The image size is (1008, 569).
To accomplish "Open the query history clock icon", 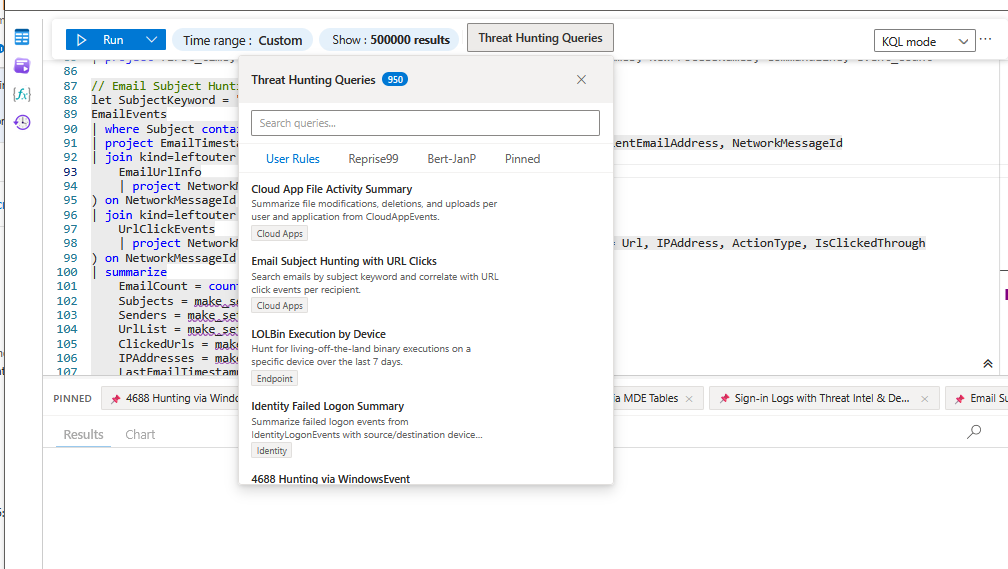I will pos(22,122).
